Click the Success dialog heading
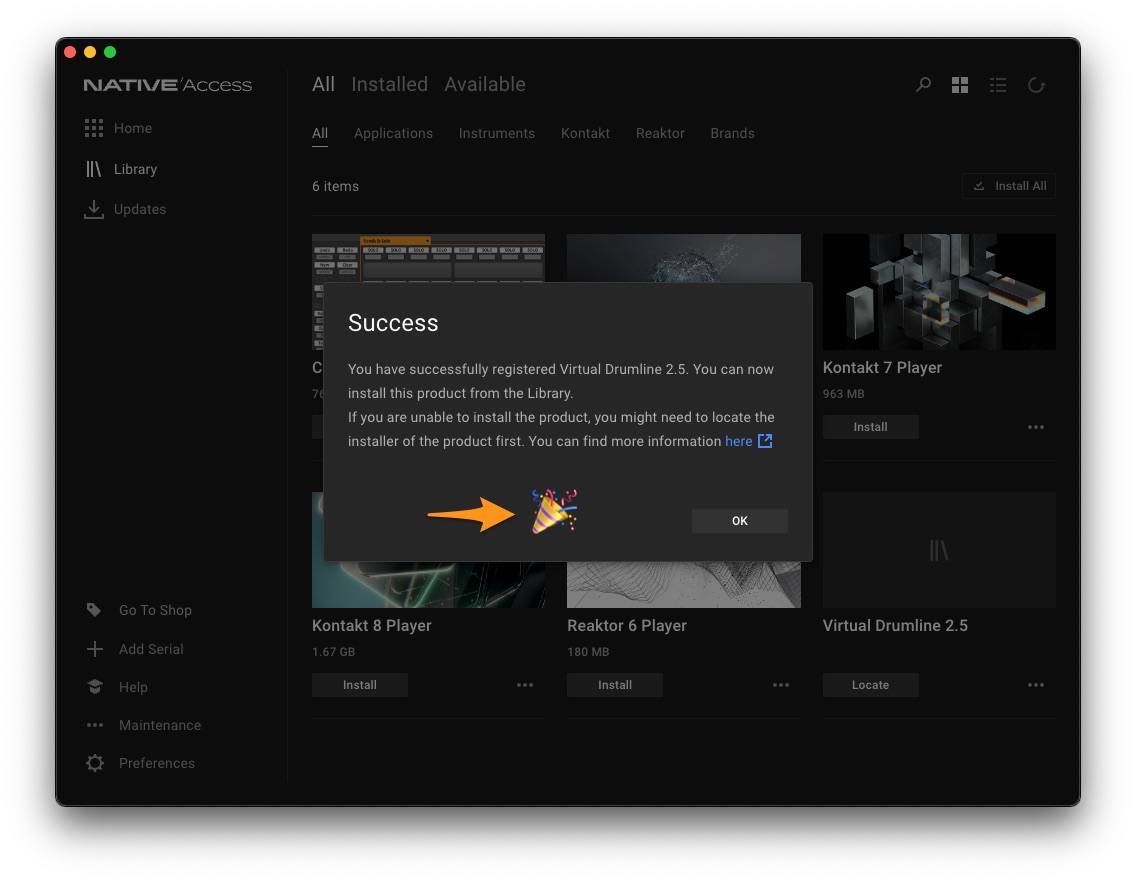 (x=393, y=322)
